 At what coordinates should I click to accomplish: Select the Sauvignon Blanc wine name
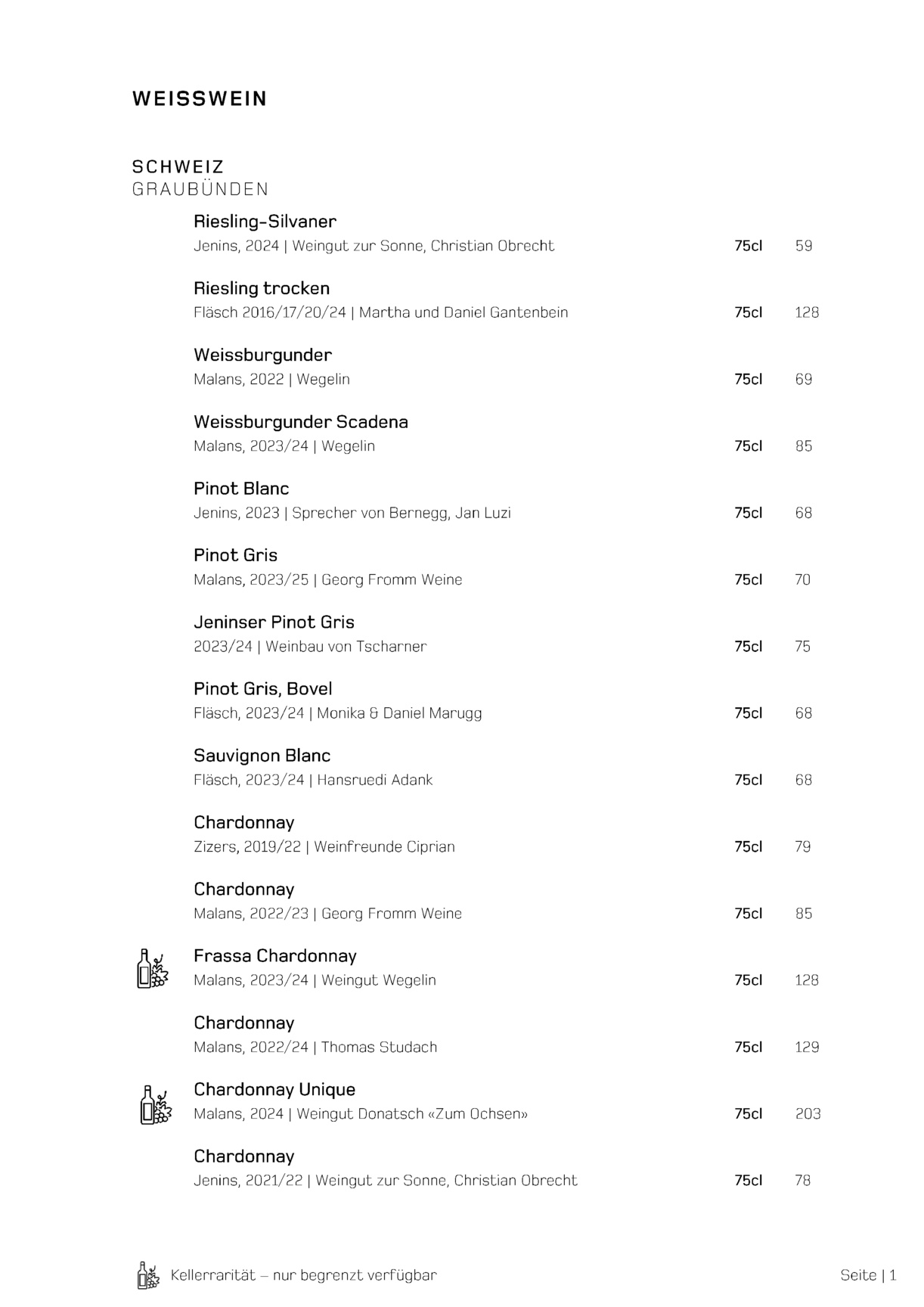pos(262,756)
